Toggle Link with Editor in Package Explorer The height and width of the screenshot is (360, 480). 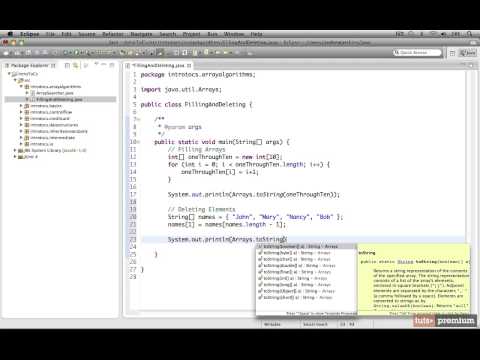pyautogui.click(x=76, y=65)
